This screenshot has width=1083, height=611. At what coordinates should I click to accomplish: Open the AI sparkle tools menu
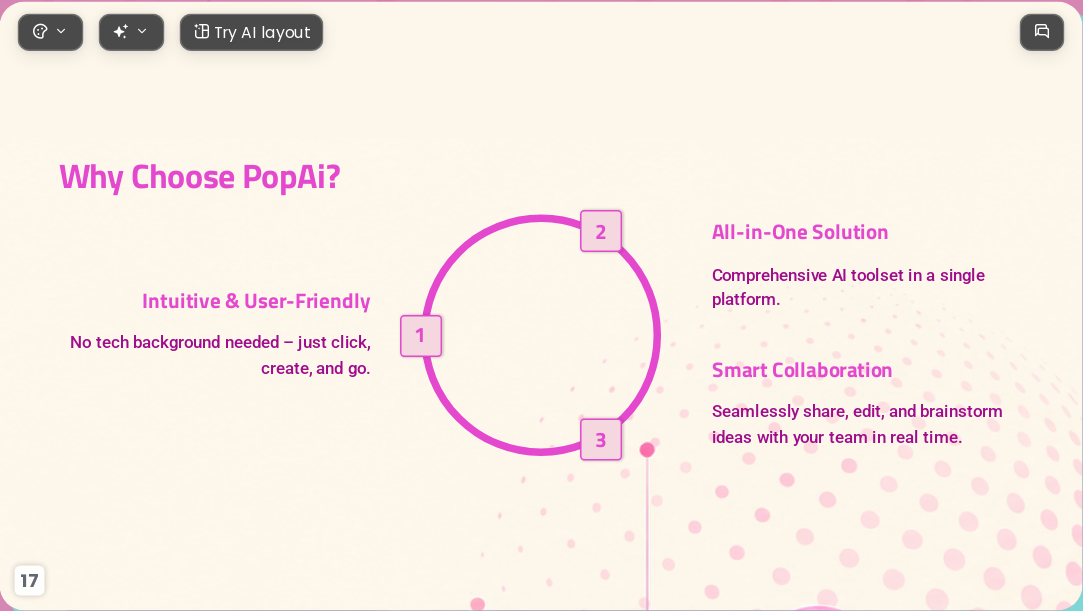click(131, 32)
